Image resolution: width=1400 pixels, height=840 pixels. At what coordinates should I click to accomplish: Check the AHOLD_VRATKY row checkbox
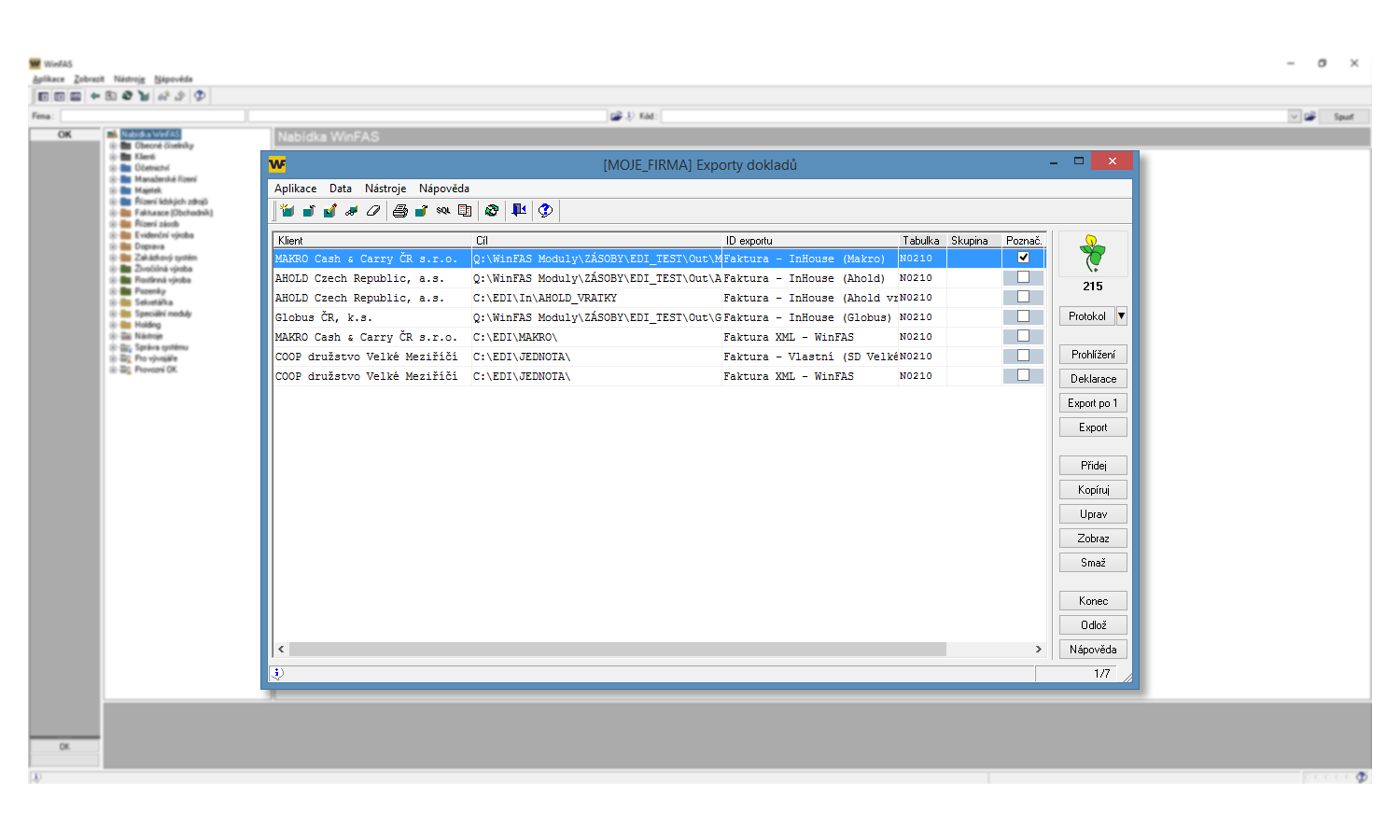1023,297
